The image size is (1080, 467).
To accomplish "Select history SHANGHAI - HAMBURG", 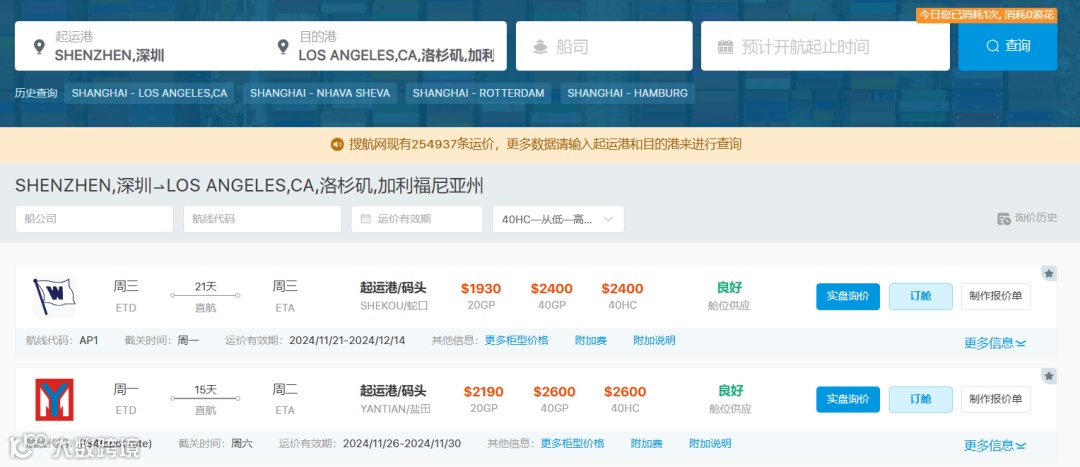I will pos(627,93).
